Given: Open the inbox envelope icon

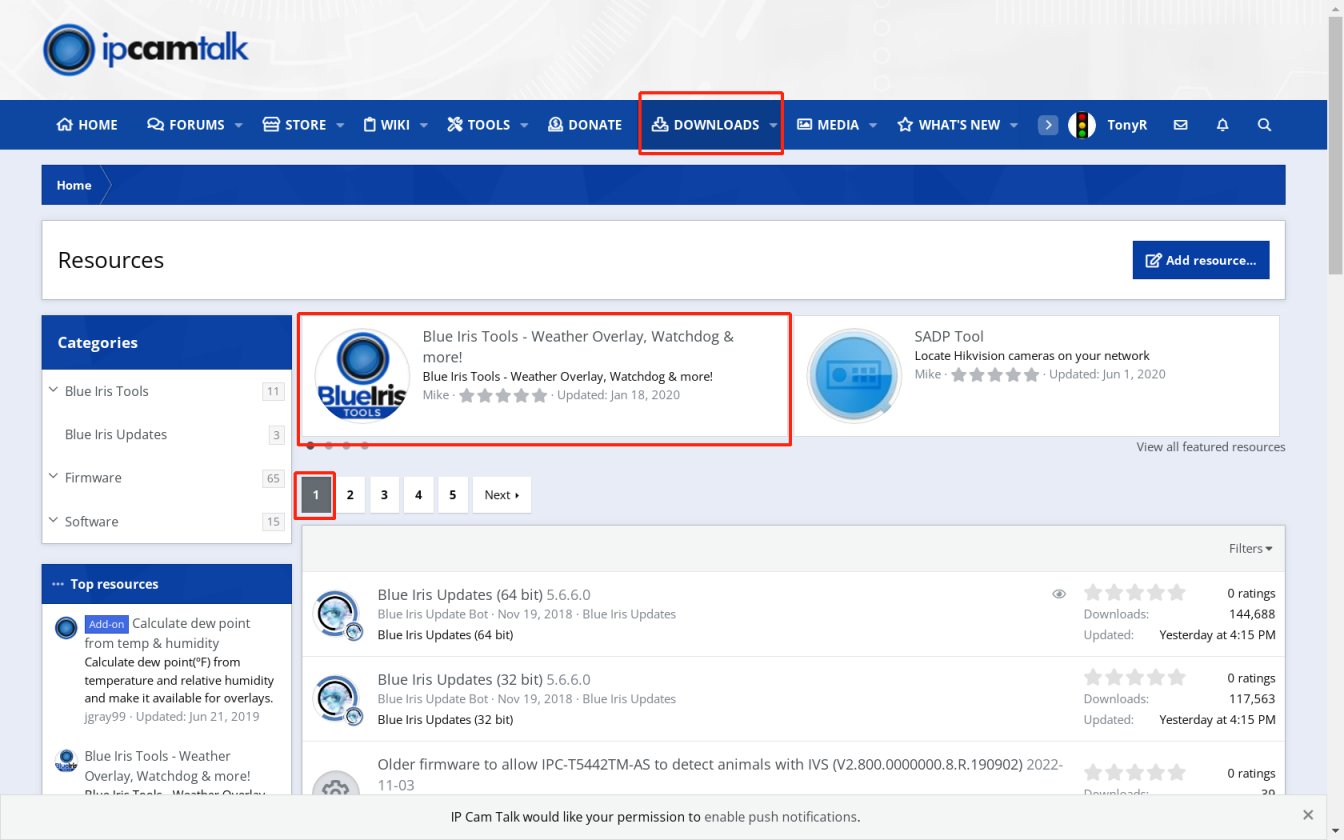Looking at the screenshot, I should pos(1181,125).
